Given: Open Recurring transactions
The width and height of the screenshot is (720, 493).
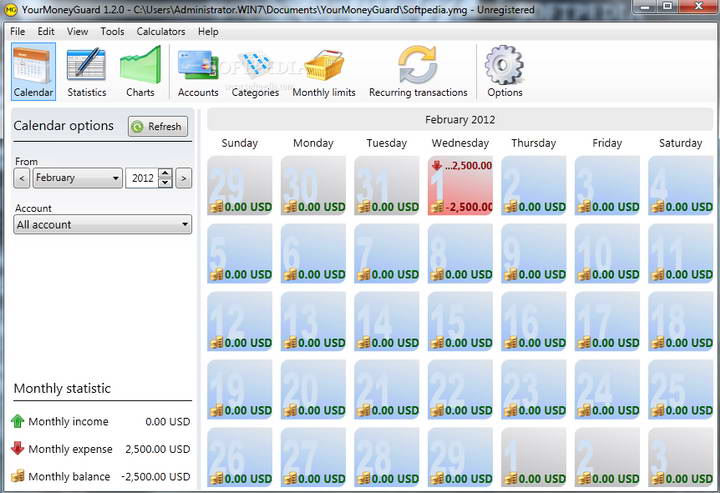Looking at the screenshot, I should tap(418, 72).
